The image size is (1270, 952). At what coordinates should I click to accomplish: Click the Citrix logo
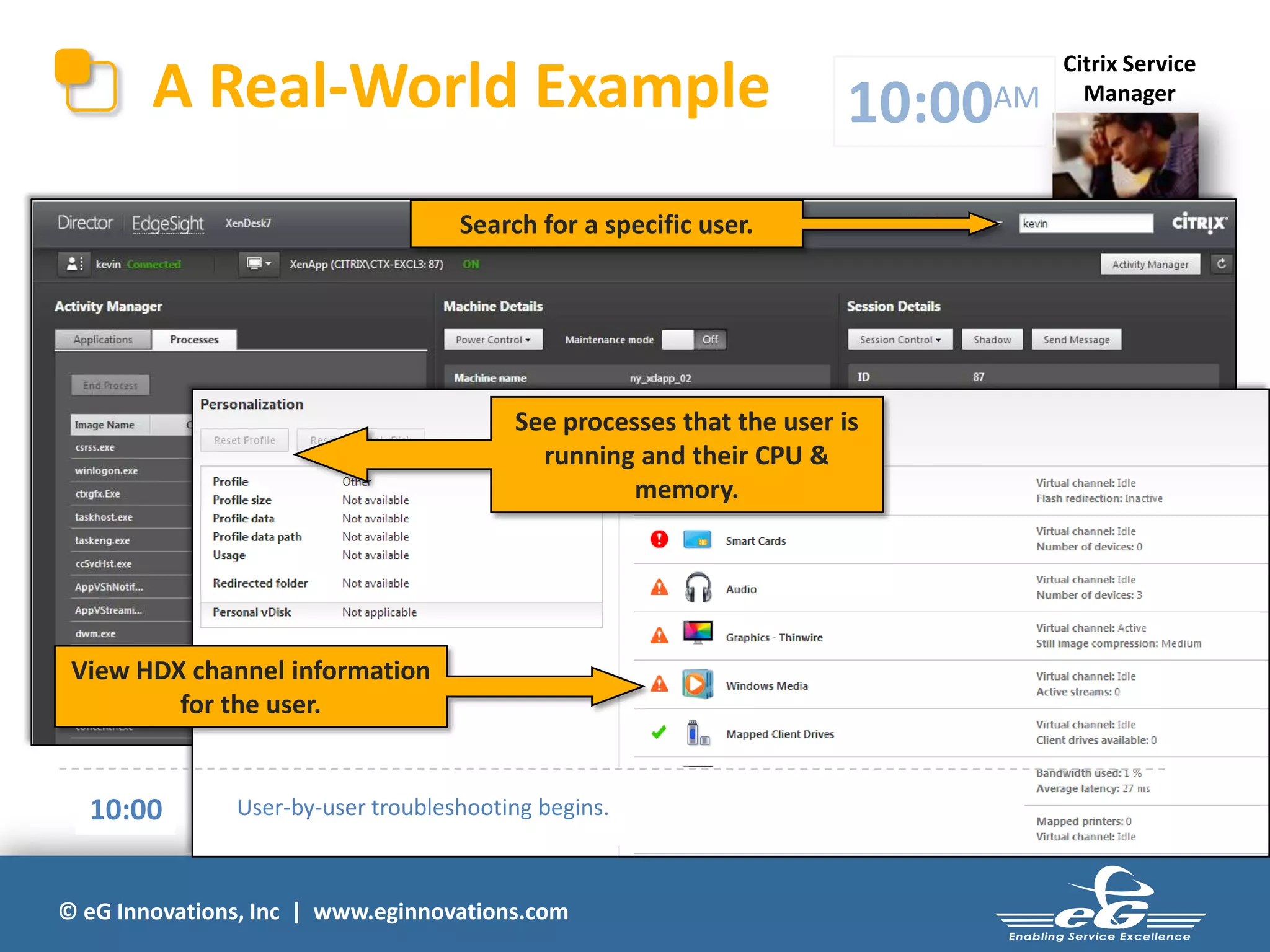point(1199,223)
